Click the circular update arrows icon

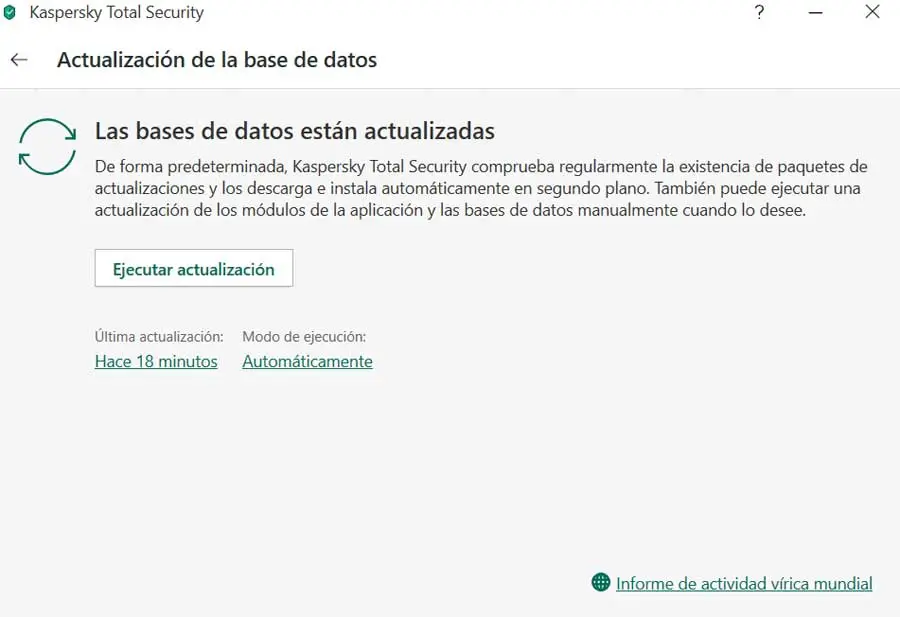47,146
